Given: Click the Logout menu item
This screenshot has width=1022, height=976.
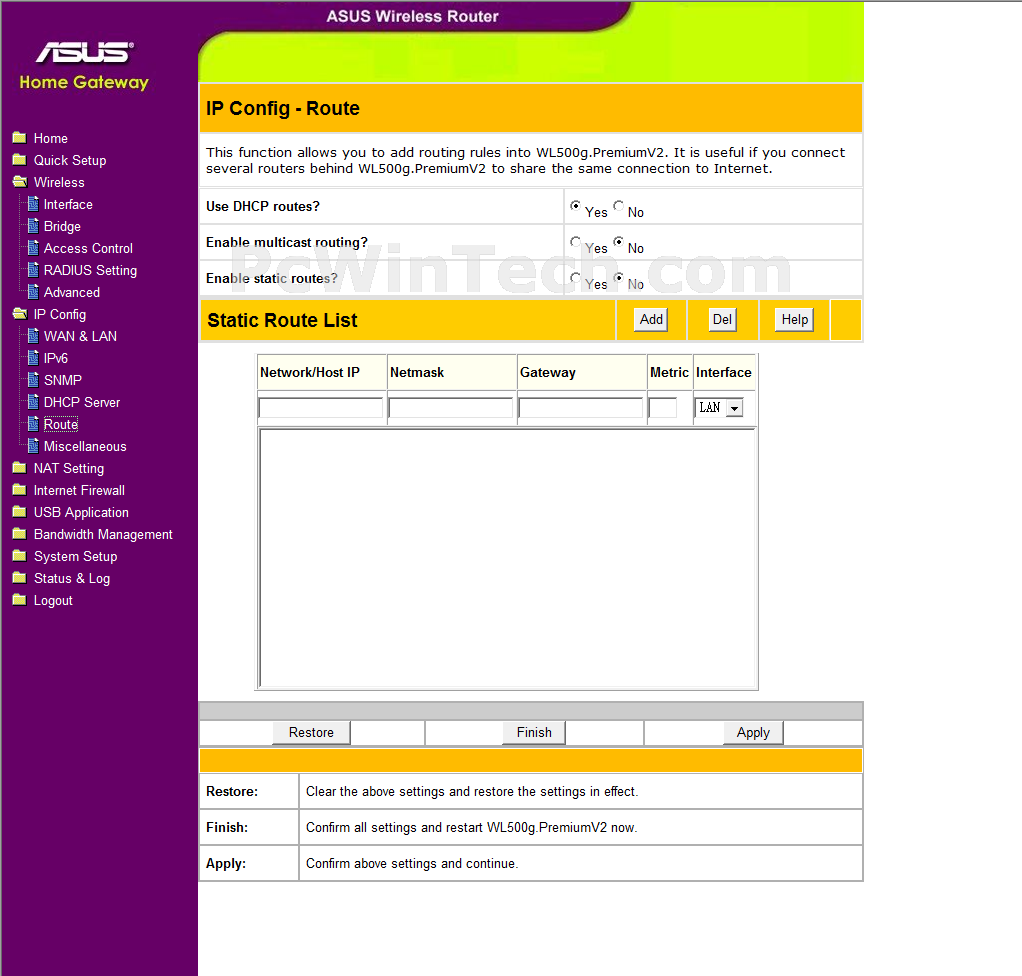Looking at the screenshot, I should coord(53,600).
